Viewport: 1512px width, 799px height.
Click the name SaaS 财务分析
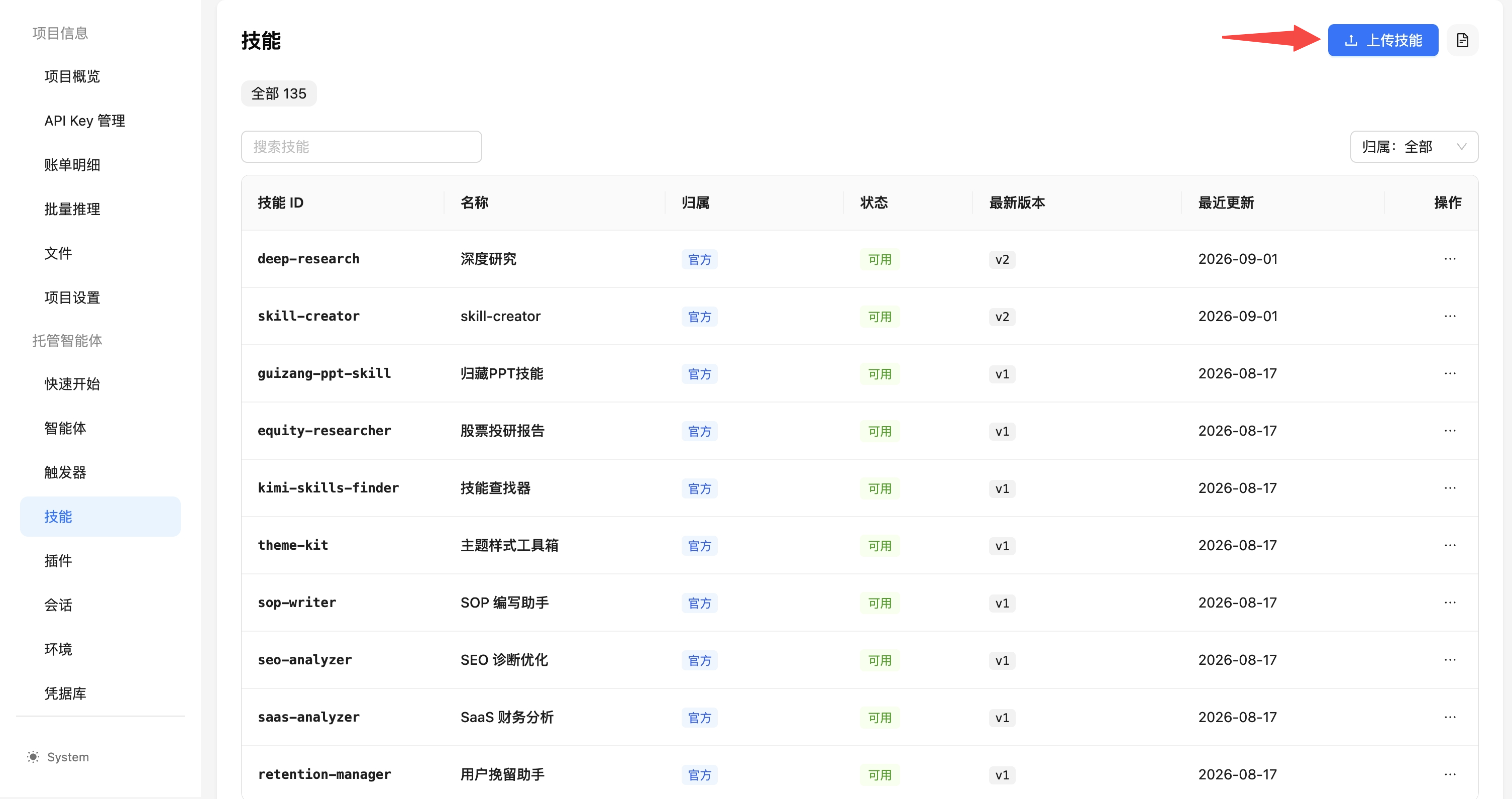point(507,718)
